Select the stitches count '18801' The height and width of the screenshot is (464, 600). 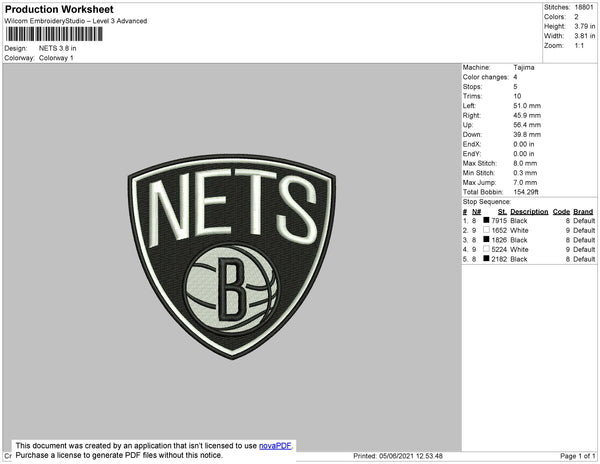point(584,7)
